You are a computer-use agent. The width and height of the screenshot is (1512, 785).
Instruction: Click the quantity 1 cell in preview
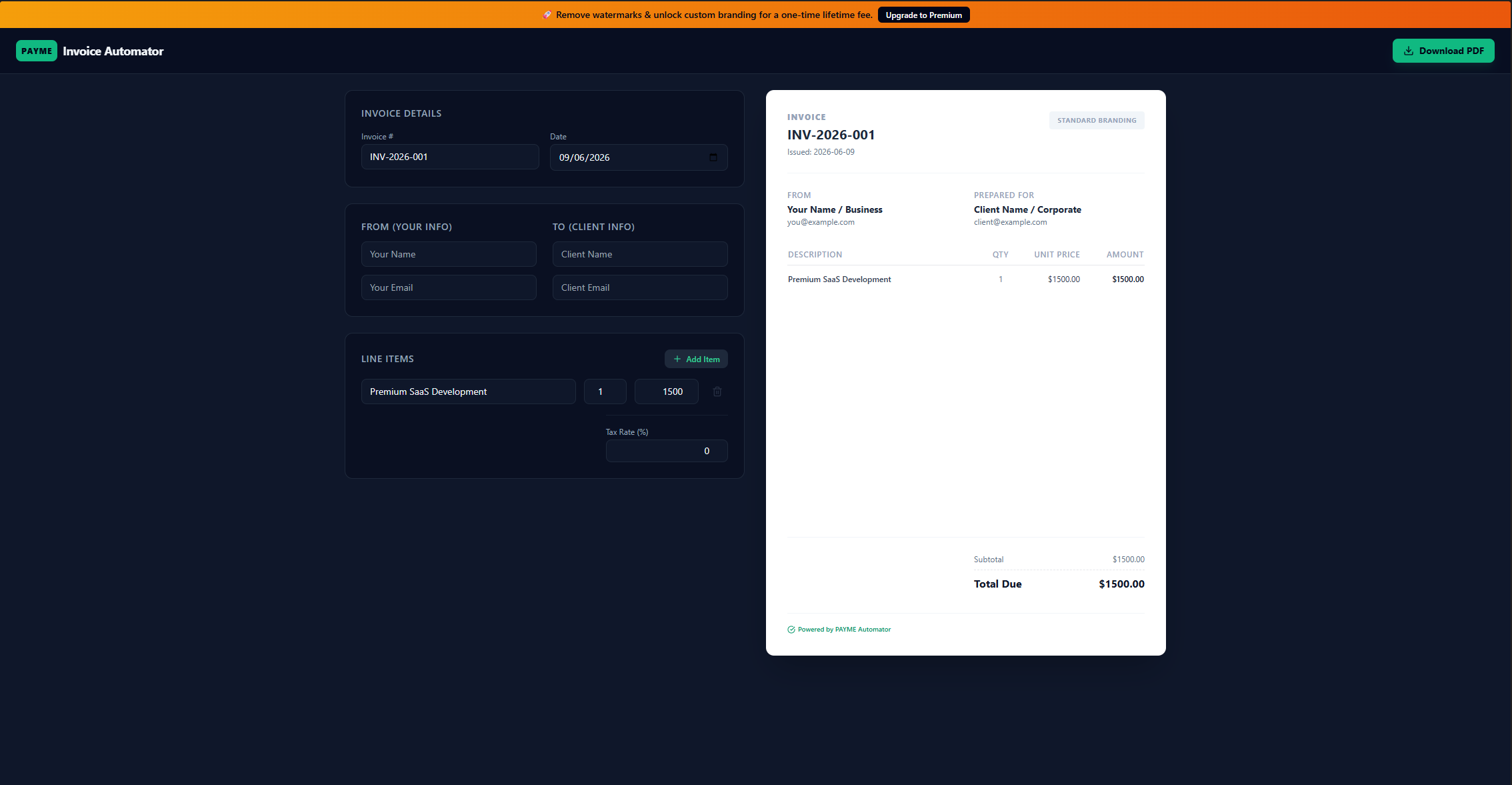[x=1001, y=279]
